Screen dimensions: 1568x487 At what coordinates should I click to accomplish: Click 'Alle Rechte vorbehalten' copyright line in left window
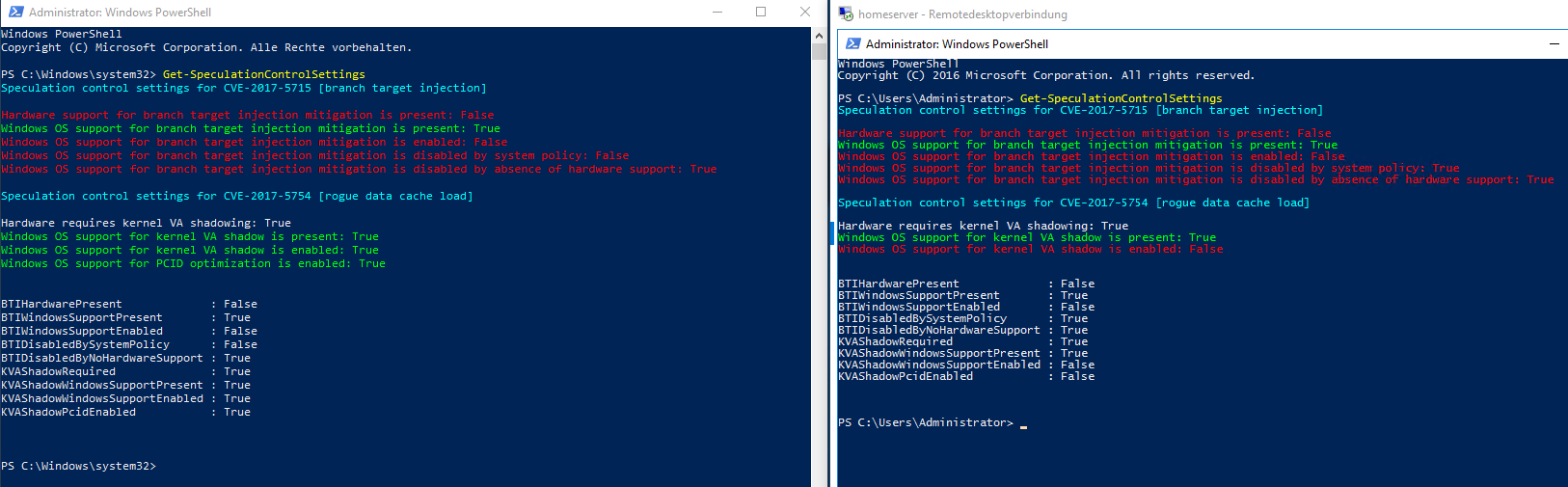[206, 47]
